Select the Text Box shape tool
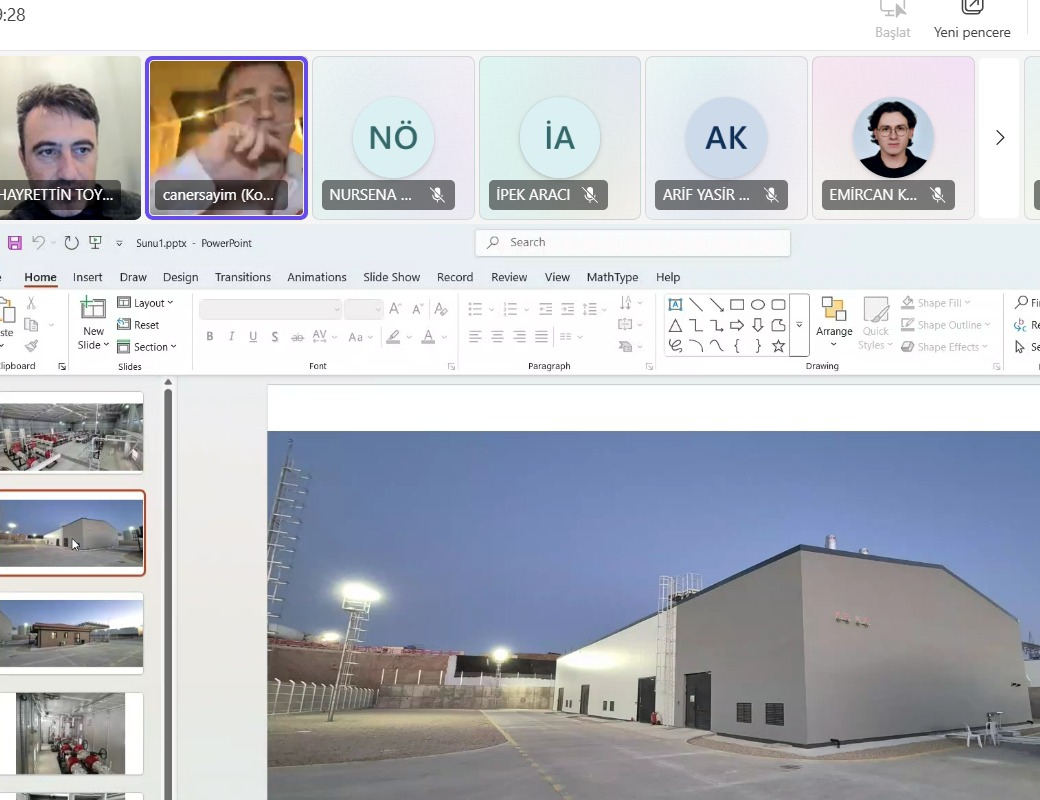 click(675, 305)
